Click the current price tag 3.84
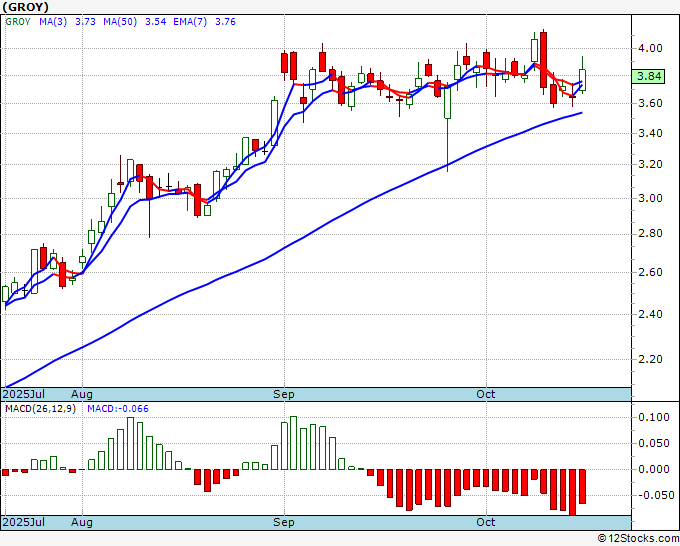The width and height of the screenshot is (680, 546). click(x=648, y=76)
